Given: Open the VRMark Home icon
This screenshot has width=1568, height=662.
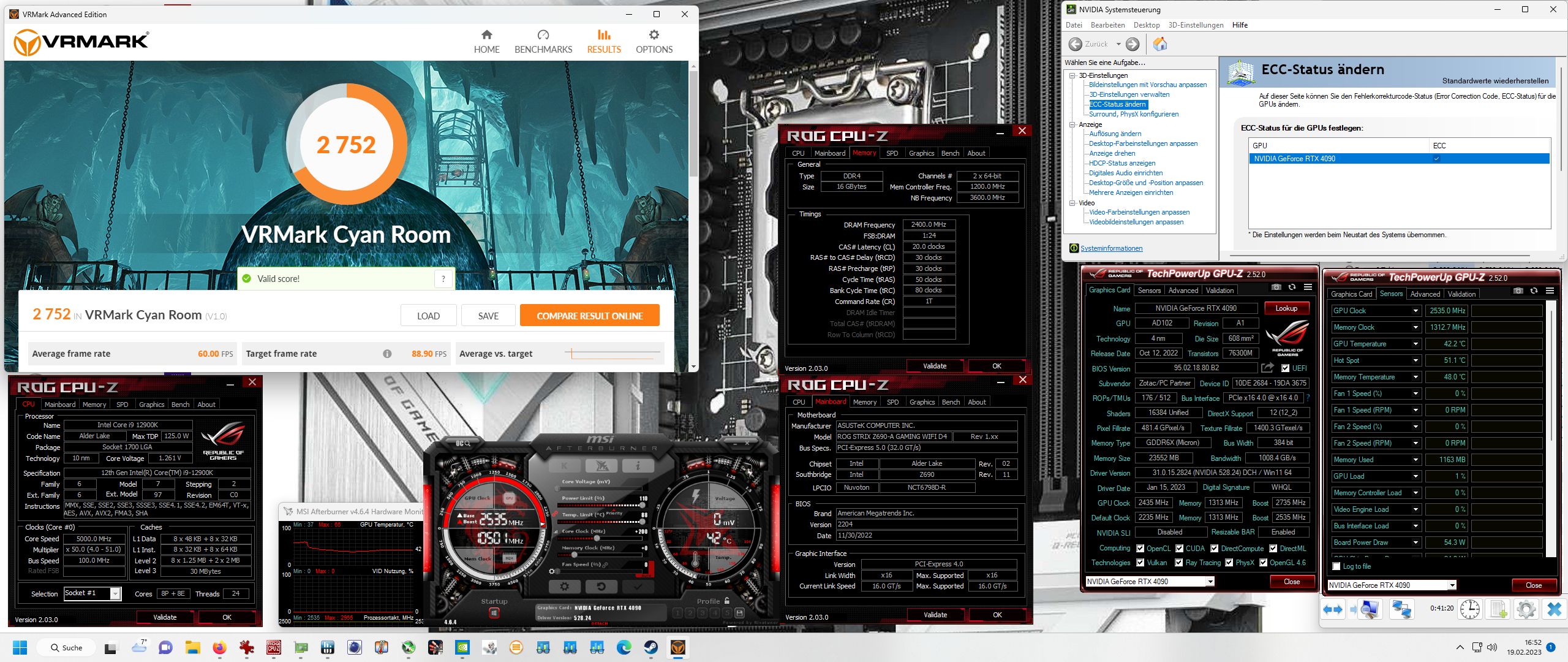Looking at the screenshot, I should point(486,34).
